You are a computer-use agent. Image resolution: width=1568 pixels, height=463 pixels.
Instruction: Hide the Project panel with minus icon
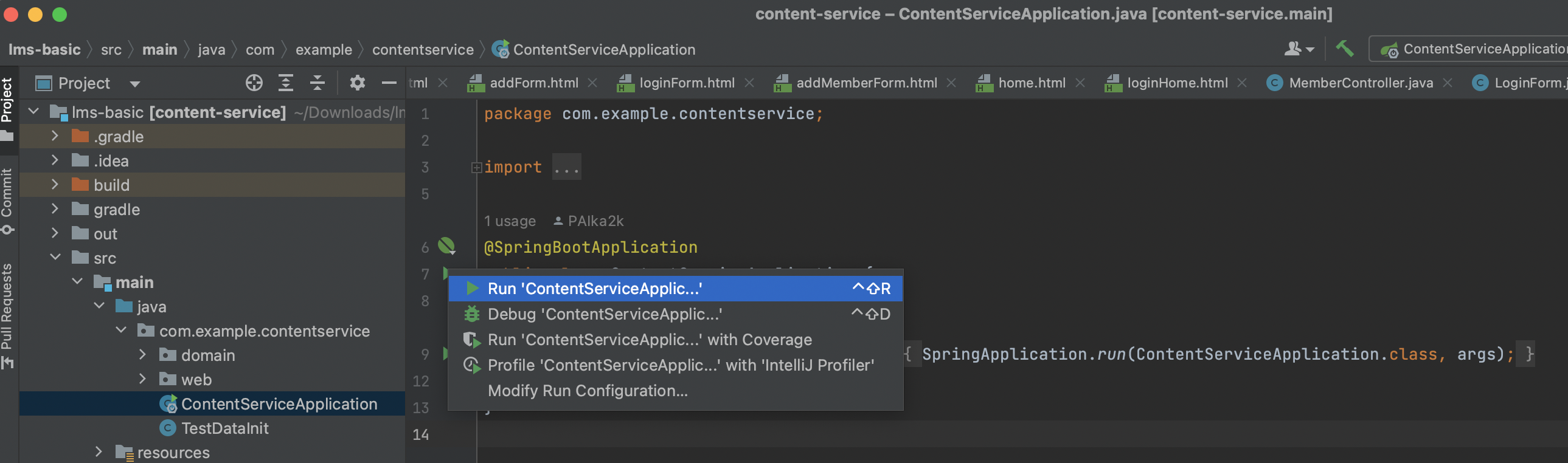coord(389,83)
